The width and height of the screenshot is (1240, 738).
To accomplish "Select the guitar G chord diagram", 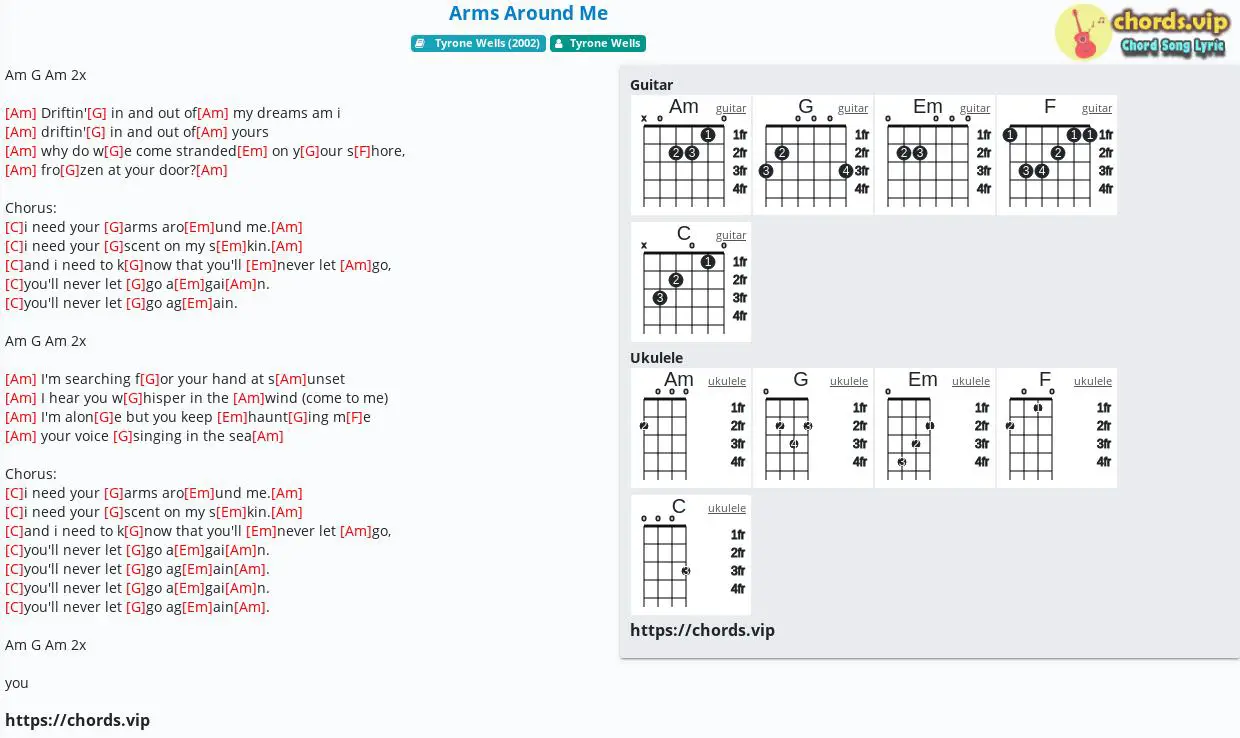I will pos(813,155).
